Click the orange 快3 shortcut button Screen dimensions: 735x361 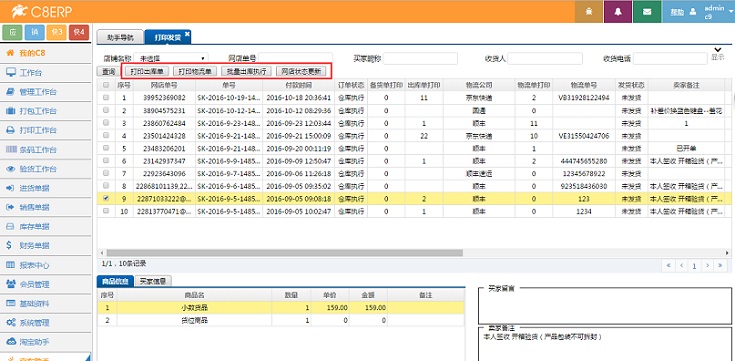coord(56,32)
